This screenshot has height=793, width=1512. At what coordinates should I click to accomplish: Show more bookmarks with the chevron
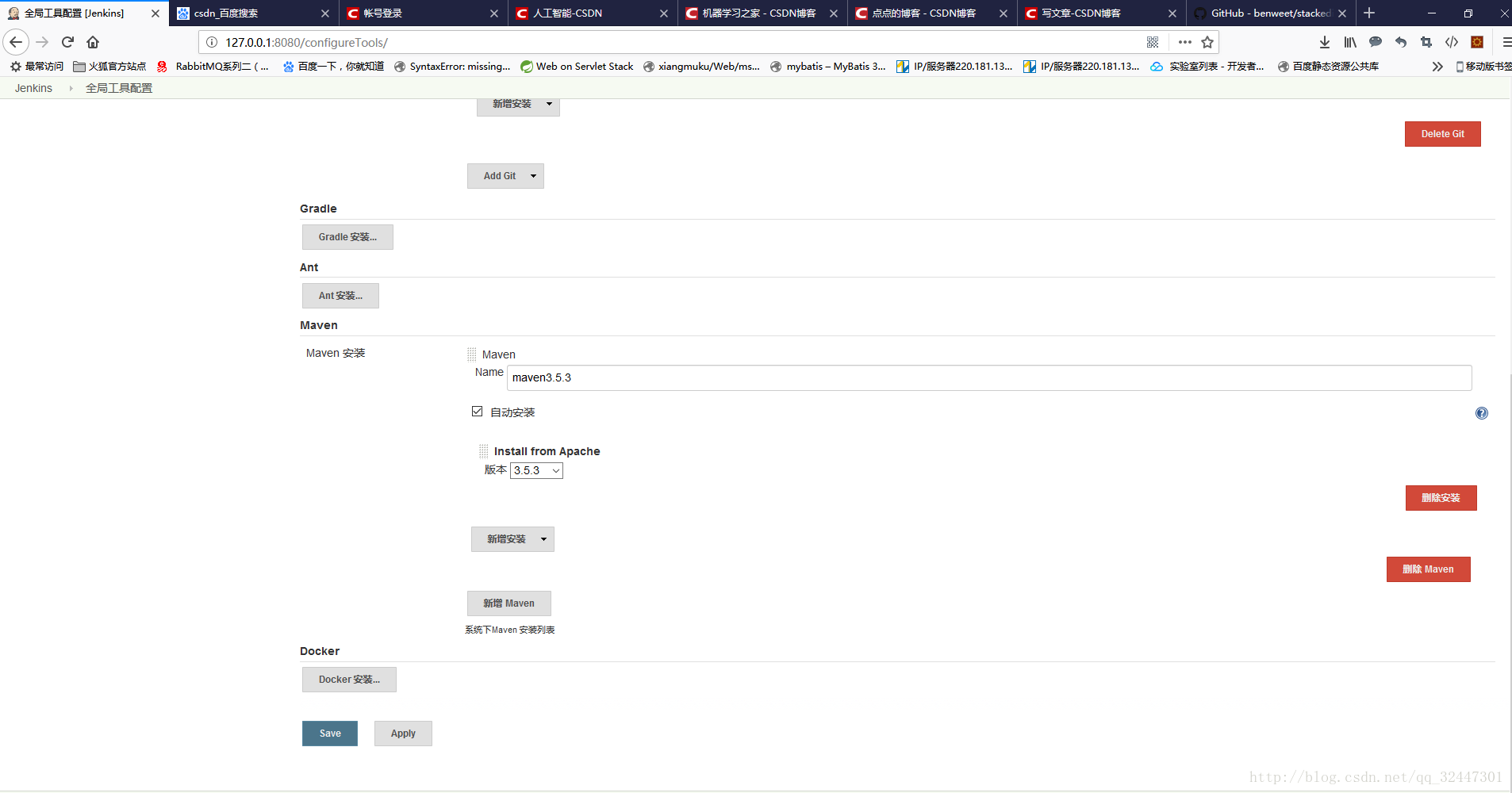point(1437,67)
